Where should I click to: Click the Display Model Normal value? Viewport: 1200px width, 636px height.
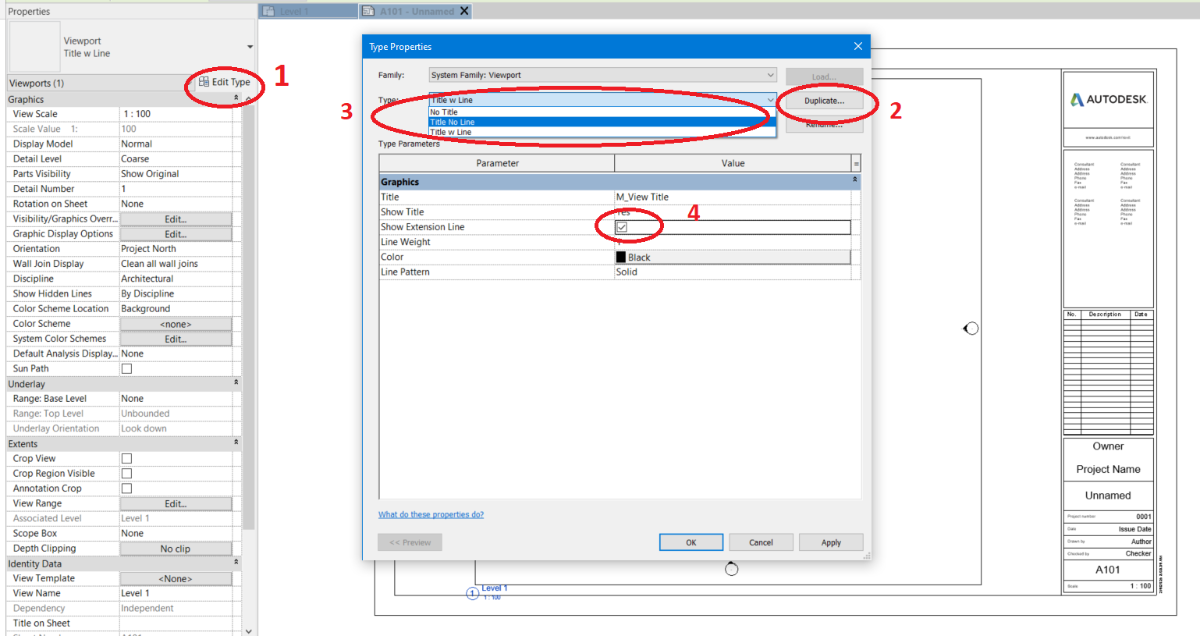tap(175, 144)
